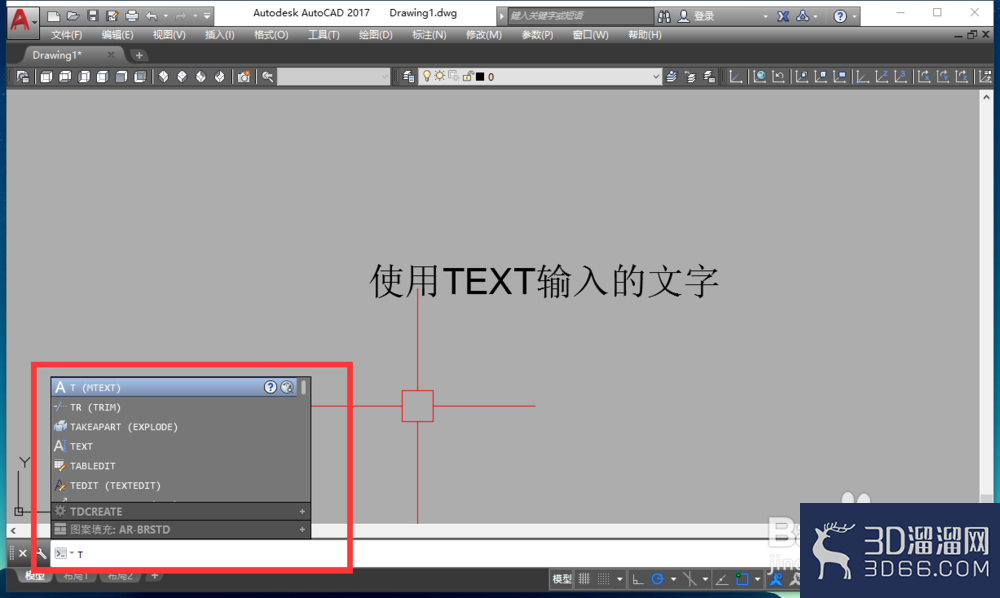Open the 修改(M) menu
The image size is (1000, 598).
pyautogui.click(x=483, y=35)
